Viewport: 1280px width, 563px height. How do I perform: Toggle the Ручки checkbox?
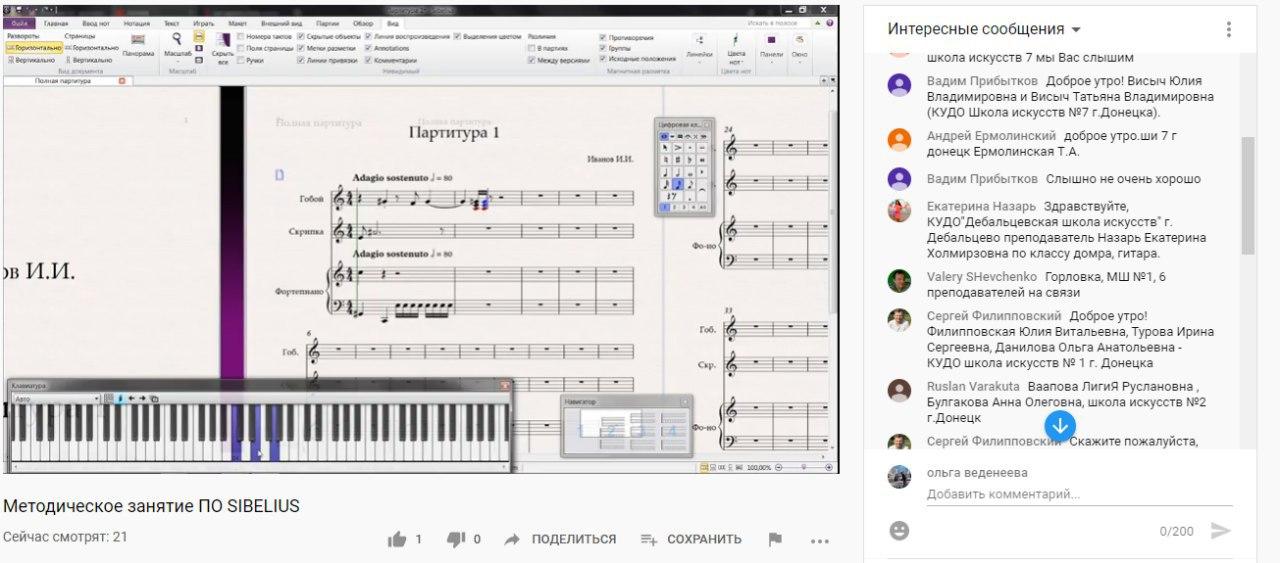point(240,60)
